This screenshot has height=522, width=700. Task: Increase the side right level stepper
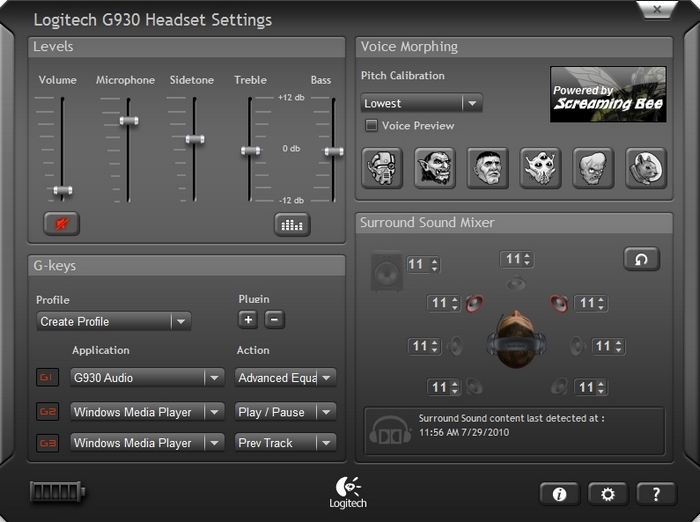pos(618,342)
